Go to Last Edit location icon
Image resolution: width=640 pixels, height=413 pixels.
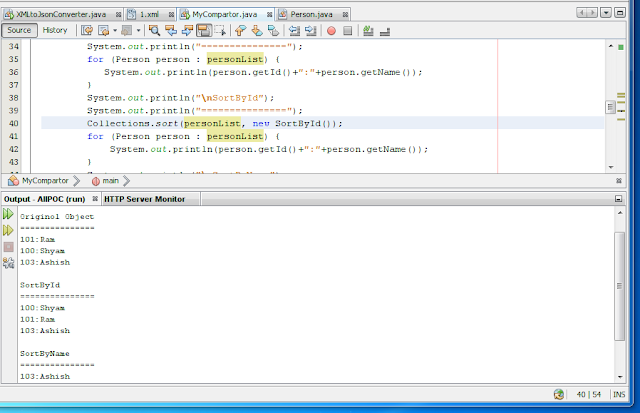pos(87,31)
